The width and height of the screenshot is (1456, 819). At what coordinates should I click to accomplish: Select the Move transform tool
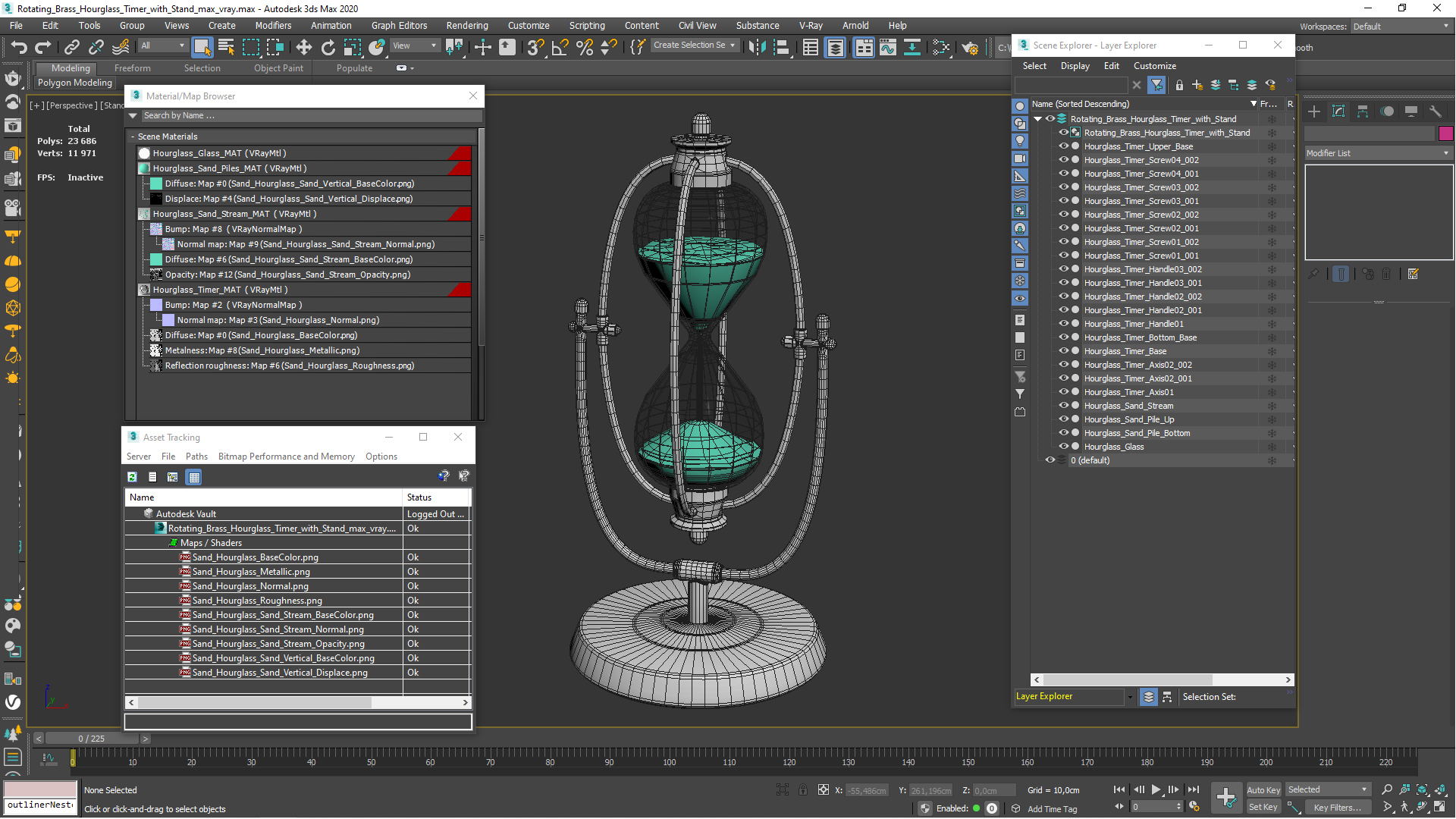[303, 48]
